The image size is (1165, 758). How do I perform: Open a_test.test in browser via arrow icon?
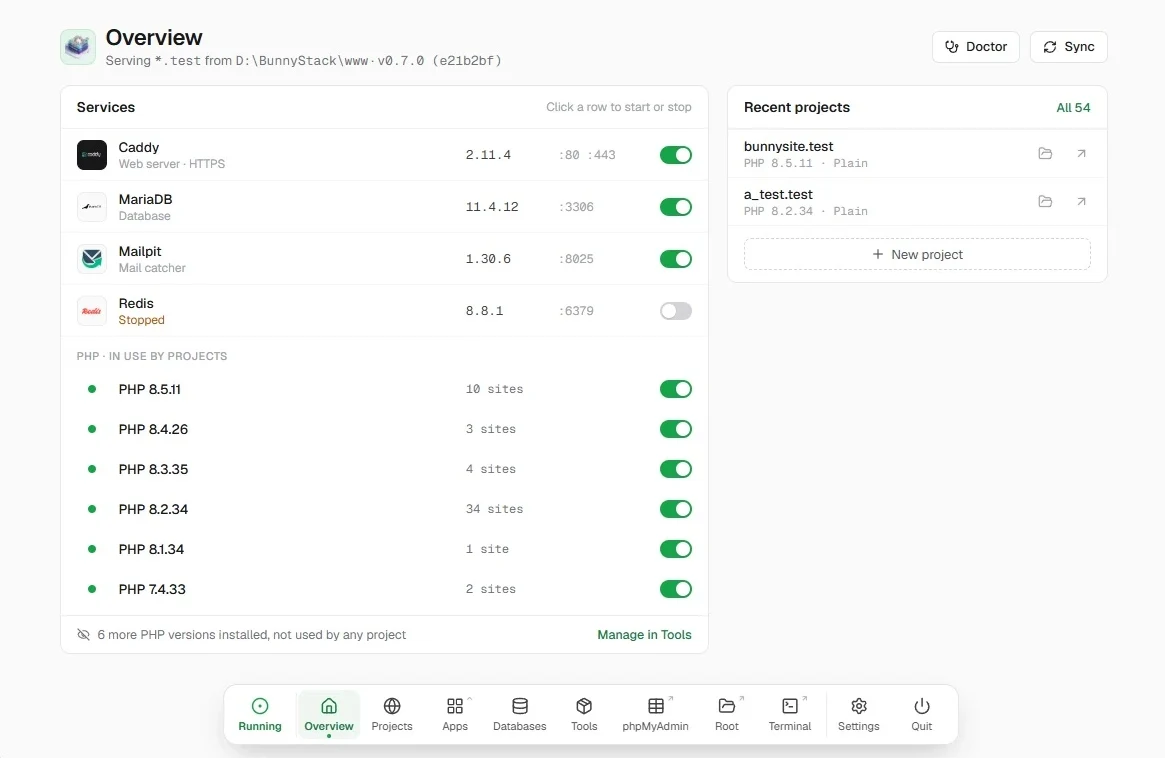click(x=1081, y=201)
